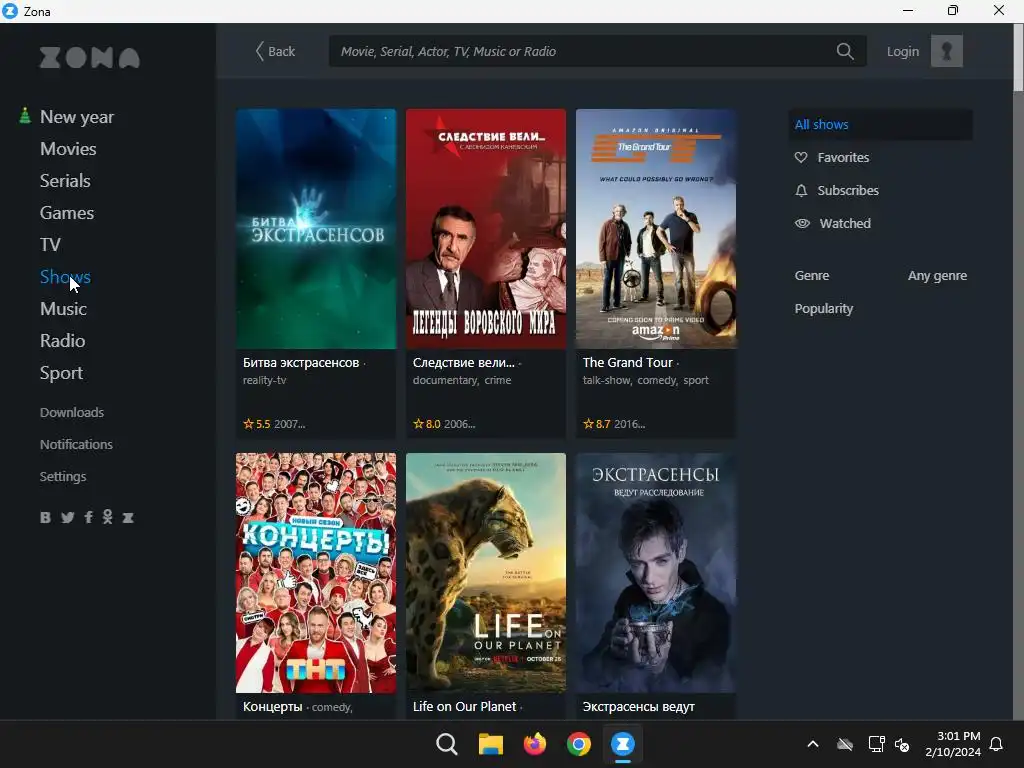The height and width of the screenshot is (768, 1024).
Task: Open the Serials section
Action: tap(65, 181)
